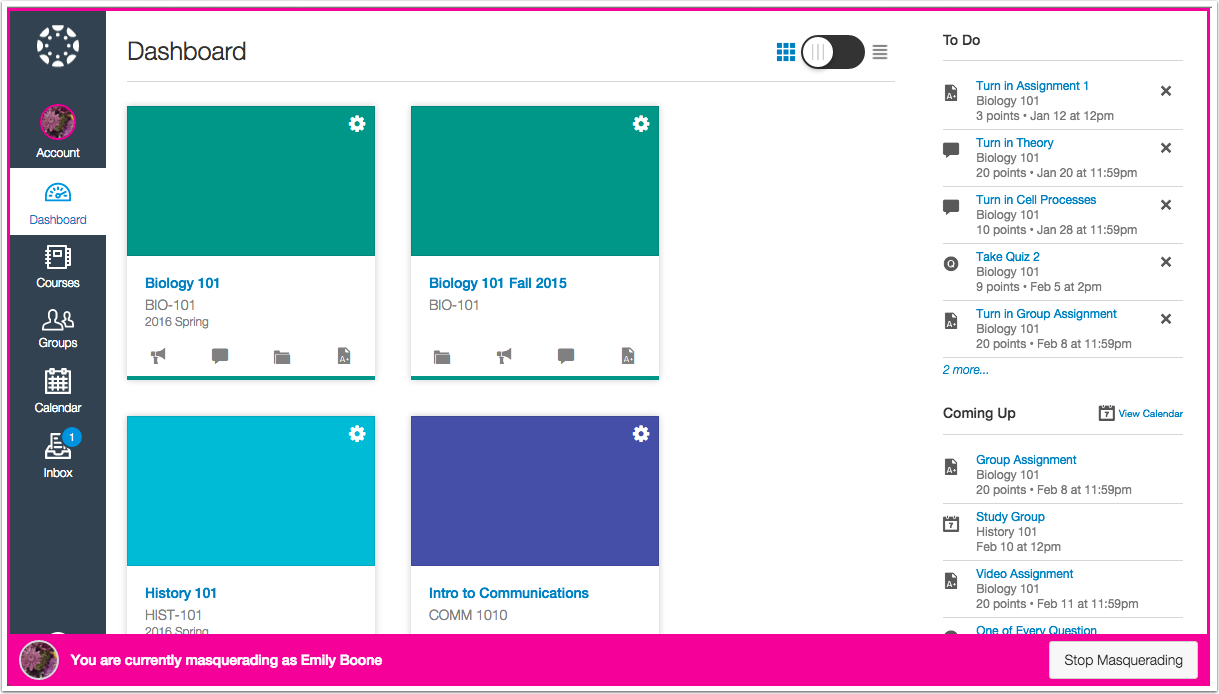The image size is (1219, 694).
Task: Open Group Assignment under Coming Up
Action: 1026,460
